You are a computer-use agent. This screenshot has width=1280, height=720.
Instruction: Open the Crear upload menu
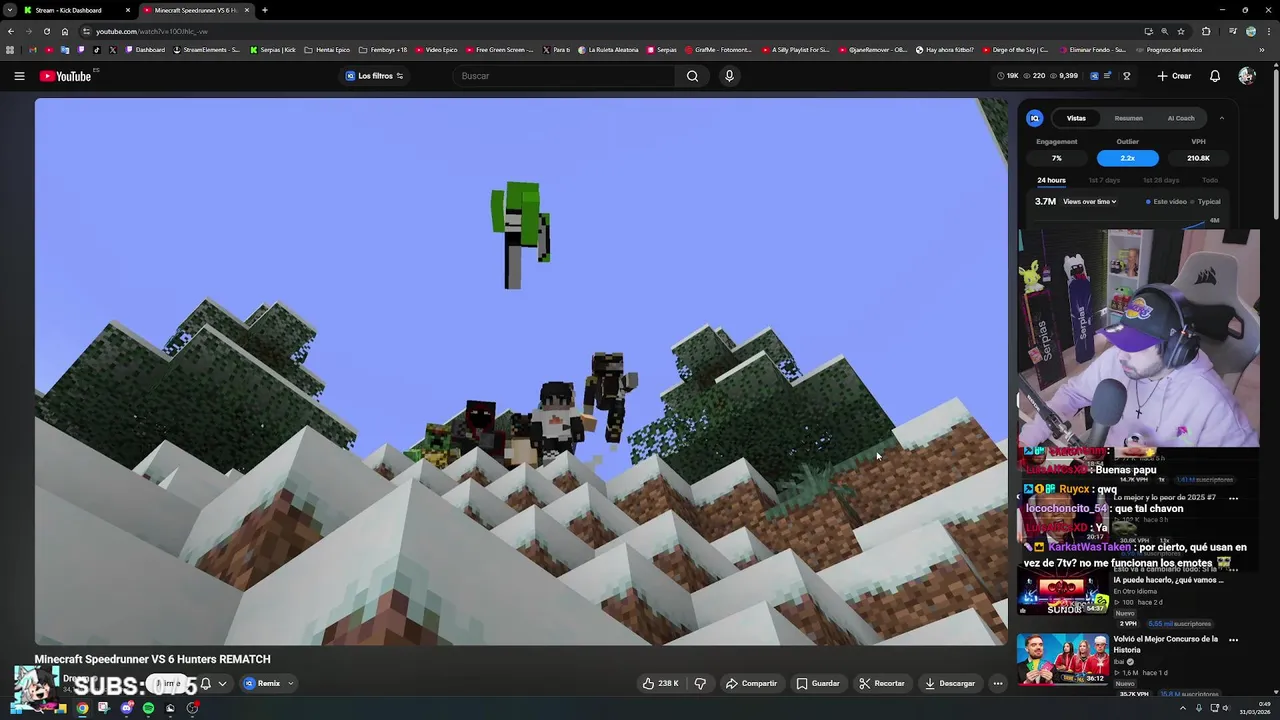1174,76
